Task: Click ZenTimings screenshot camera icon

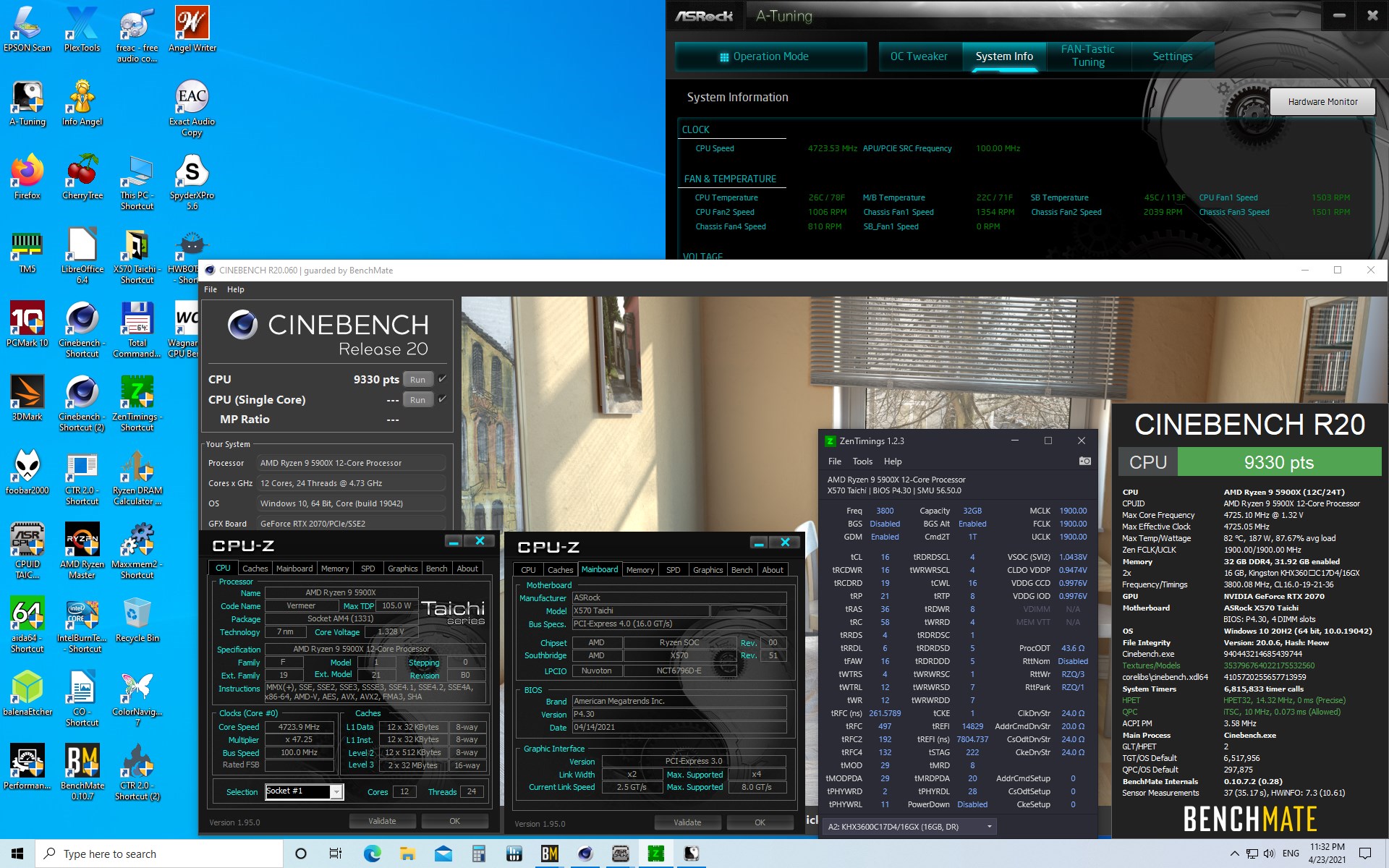Action: tap(1084, 461)
